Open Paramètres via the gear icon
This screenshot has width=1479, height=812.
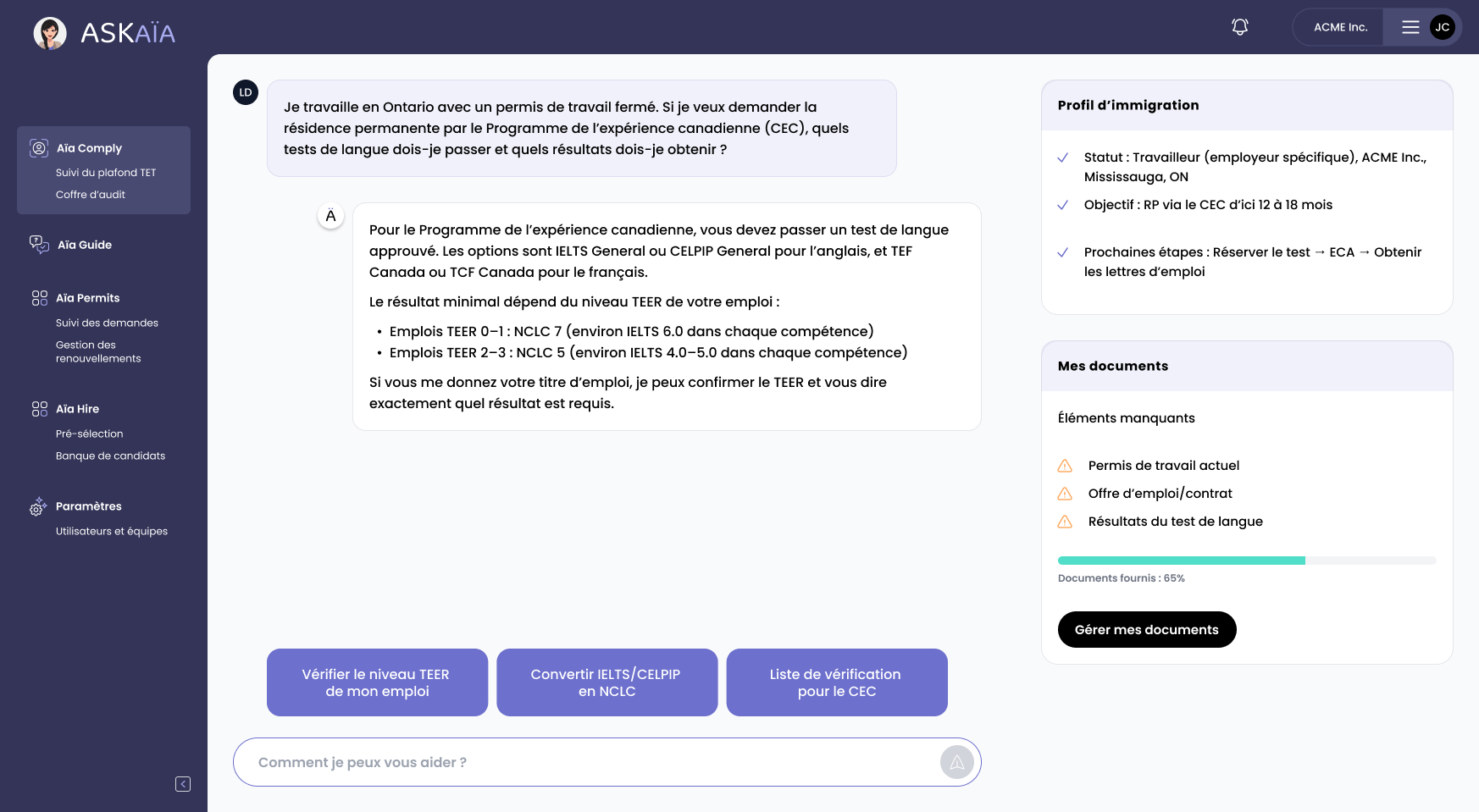[x=37, y=506]
